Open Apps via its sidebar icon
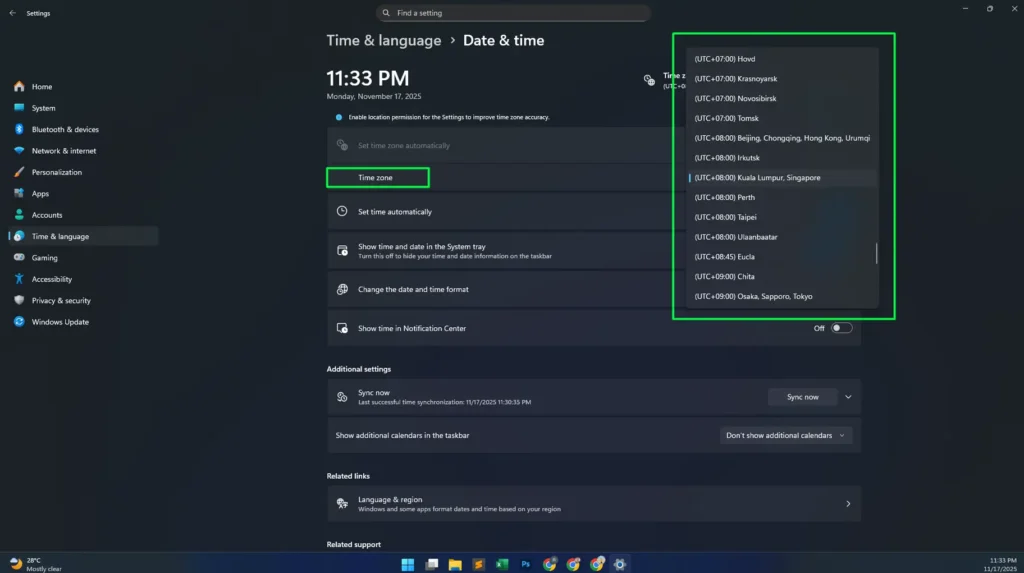 [x=19, y=193]
